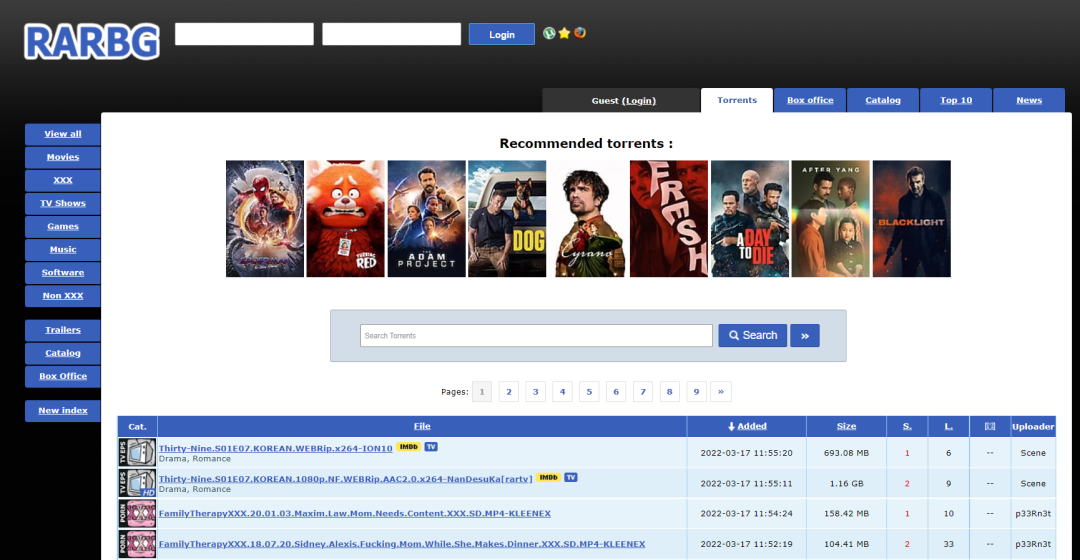The width and height of the screenshot is (1080, 560).
Task: Switch to the Torrents tab
Action: click(x=737, y=100)
